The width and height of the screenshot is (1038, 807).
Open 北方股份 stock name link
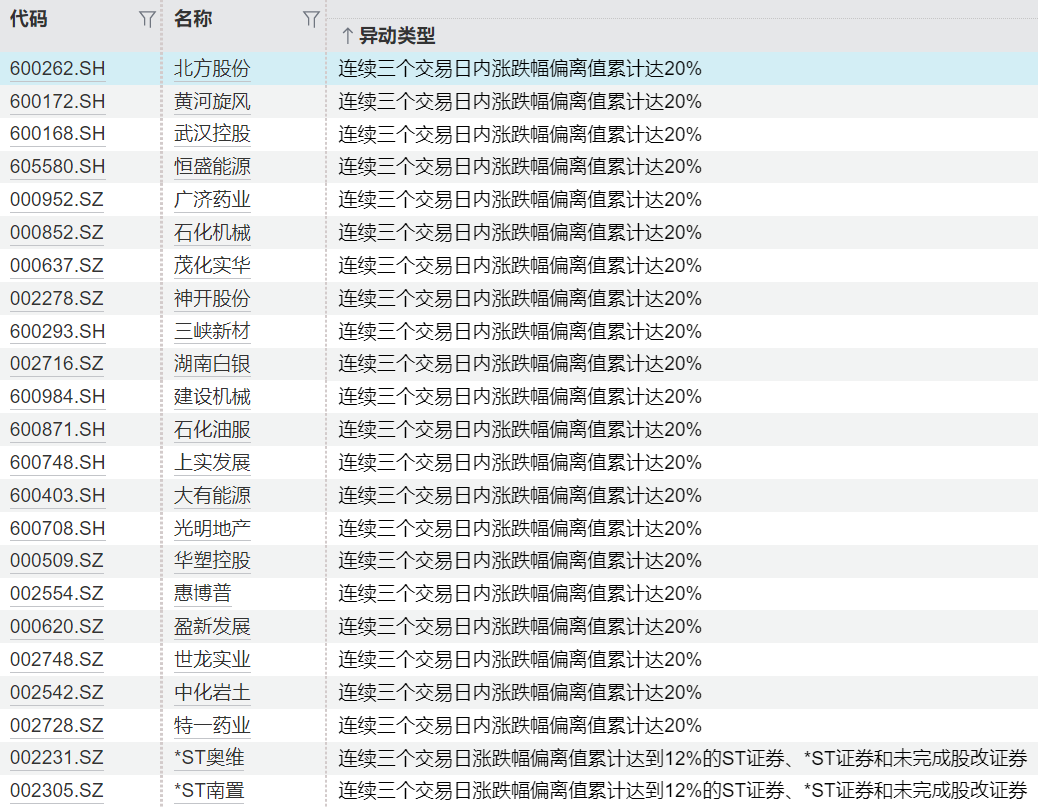212,69
